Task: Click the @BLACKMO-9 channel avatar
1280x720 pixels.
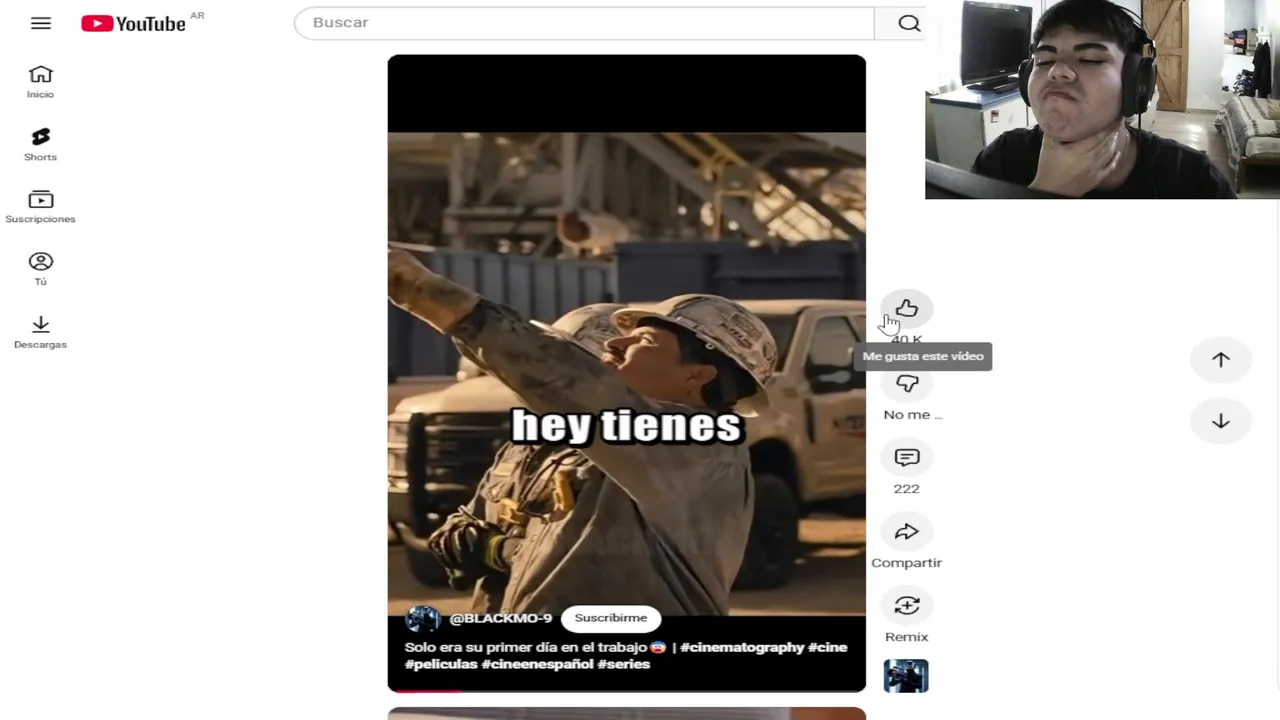Action: click(422, 619)
